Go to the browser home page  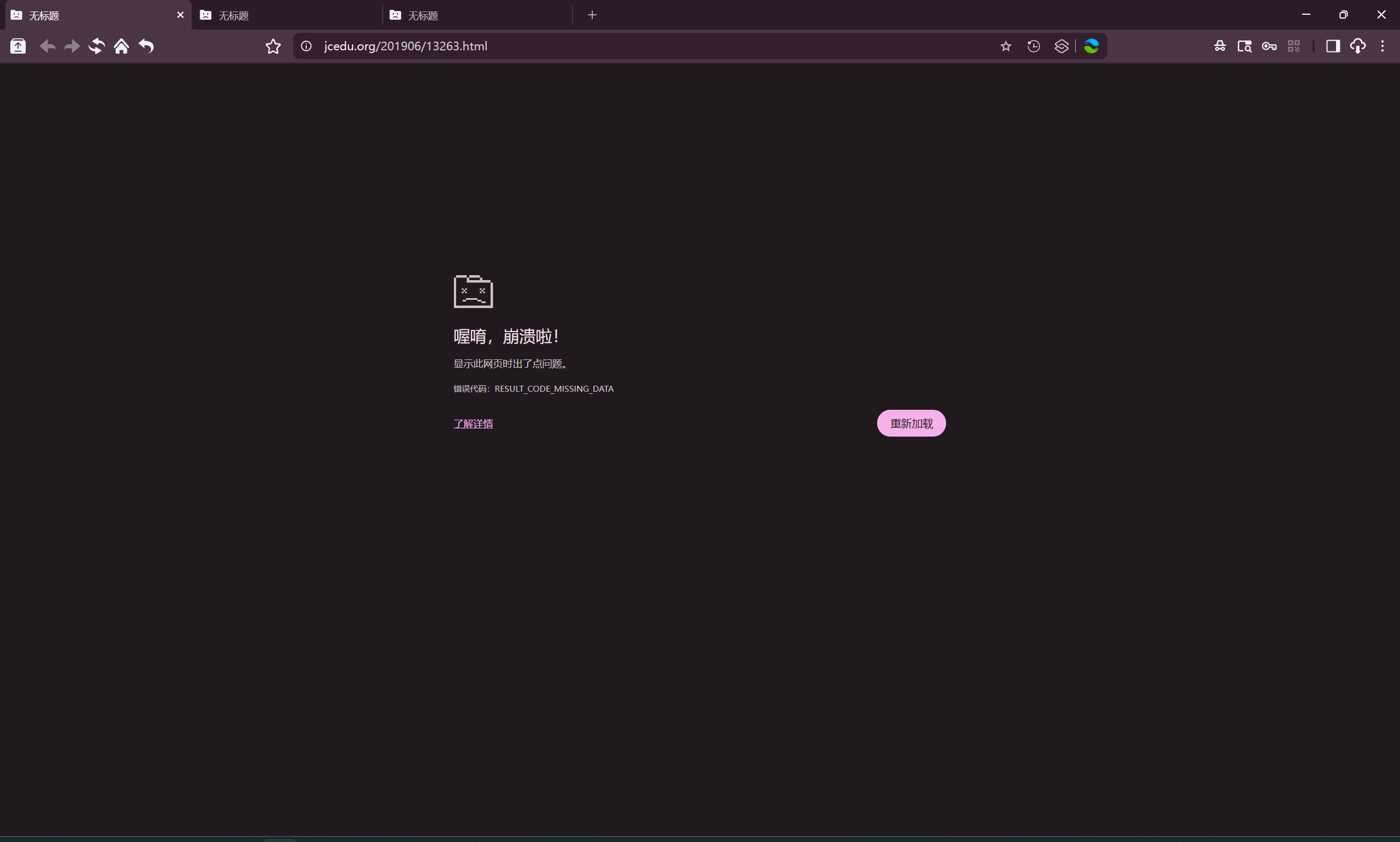[121, 46]
